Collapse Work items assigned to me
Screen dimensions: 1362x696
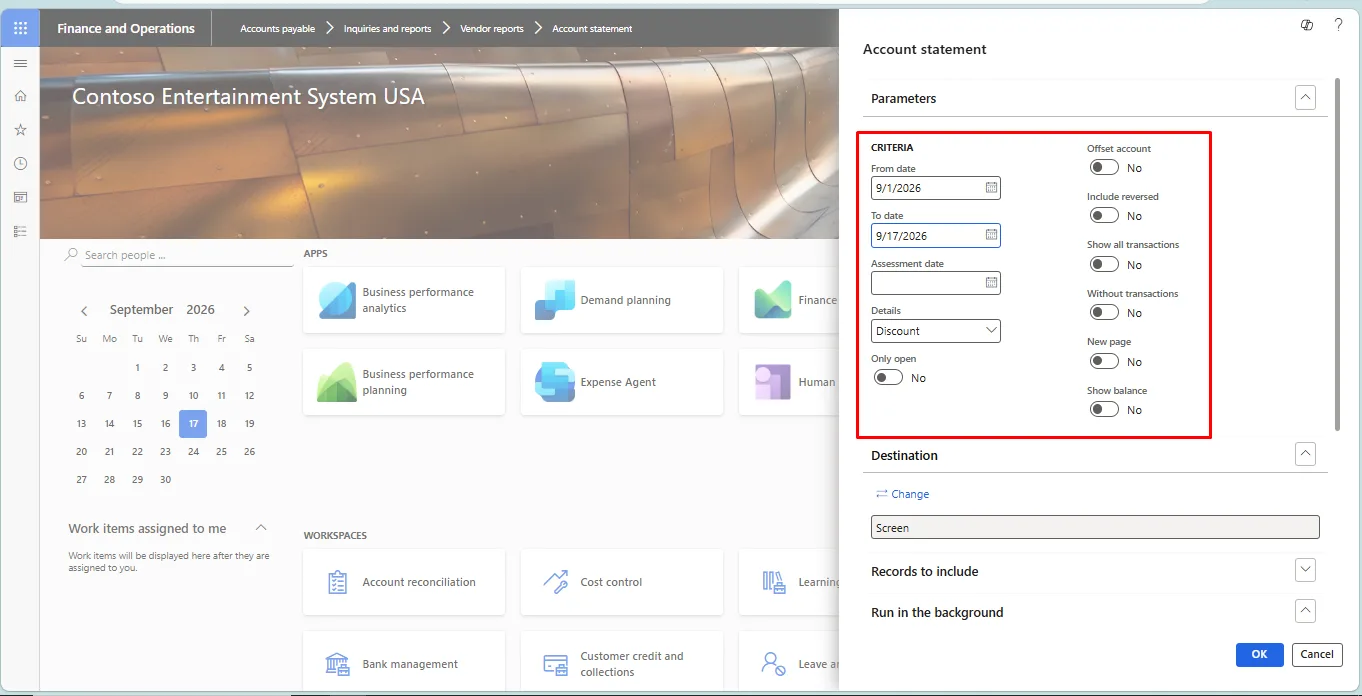point(261,528)
